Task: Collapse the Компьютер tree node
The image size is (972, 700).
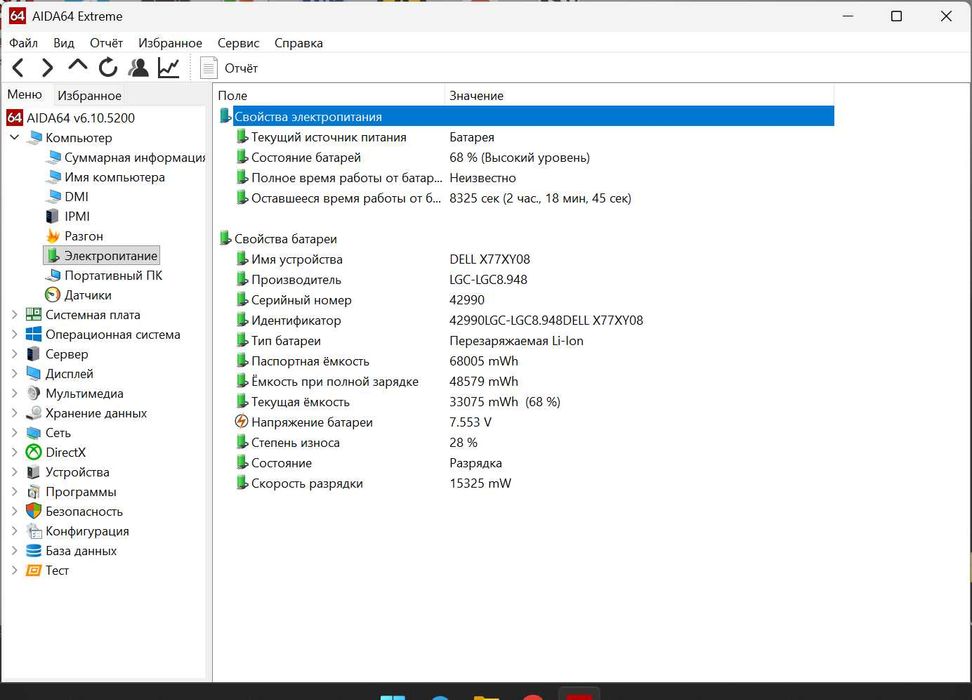Action: (x=14, y=137)
